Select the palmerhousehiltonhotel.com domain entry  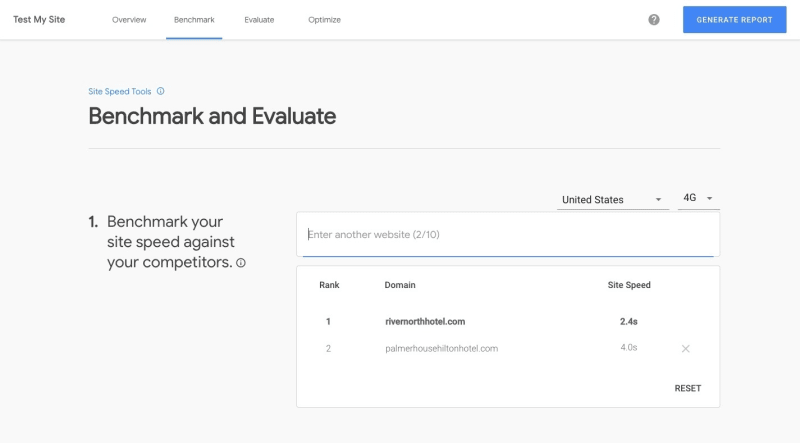tap(441, 349)
